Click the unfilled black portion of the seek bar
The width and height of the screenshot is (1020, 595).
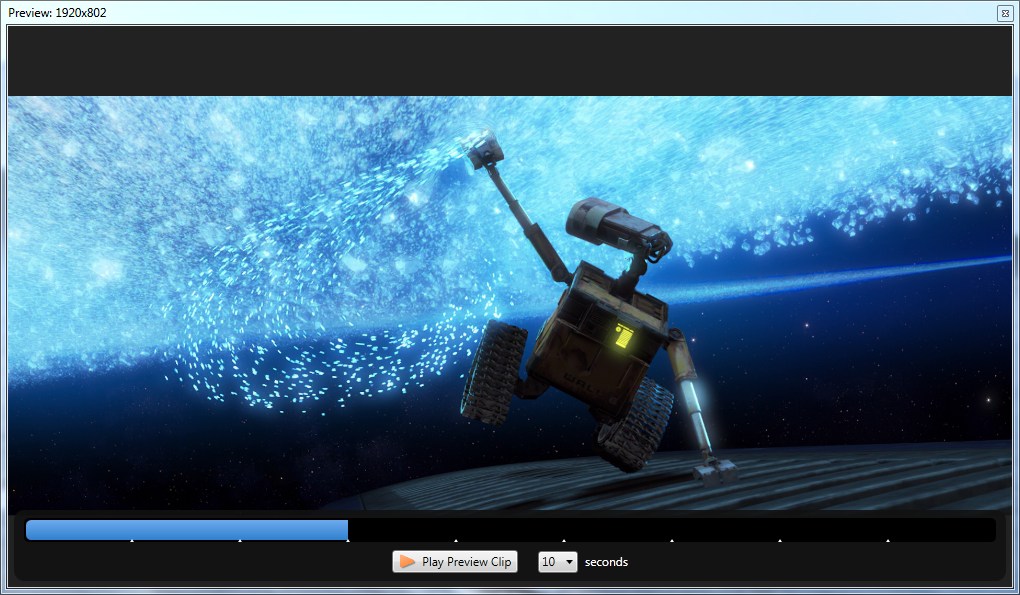pos(671,530)
